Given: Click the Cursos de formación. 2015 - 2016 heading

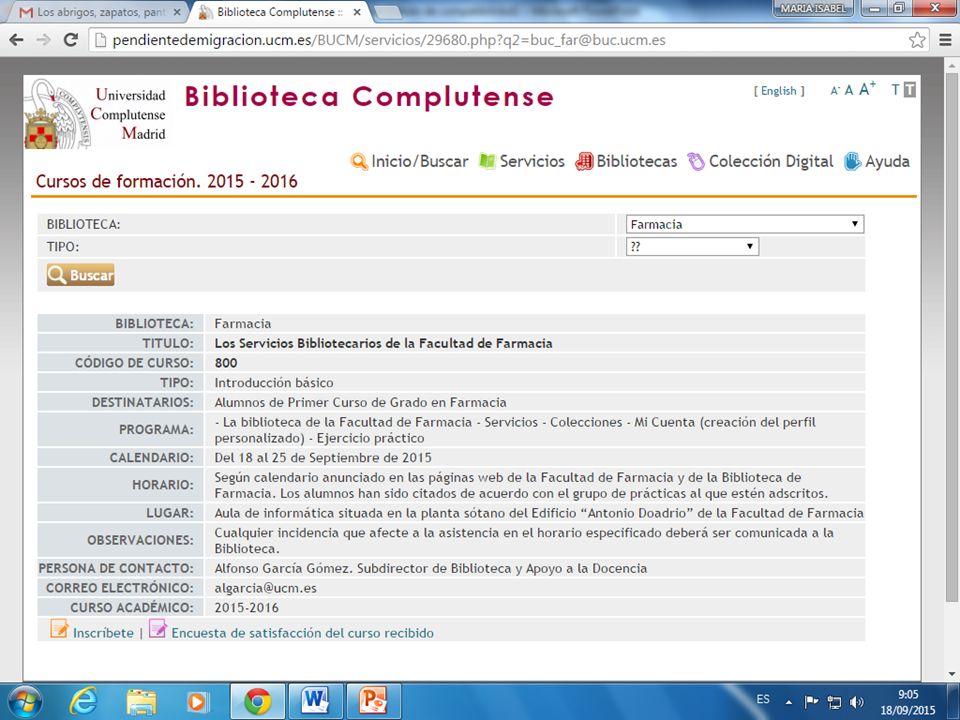Looking at the screenshot, I should (x=167, y=181).
